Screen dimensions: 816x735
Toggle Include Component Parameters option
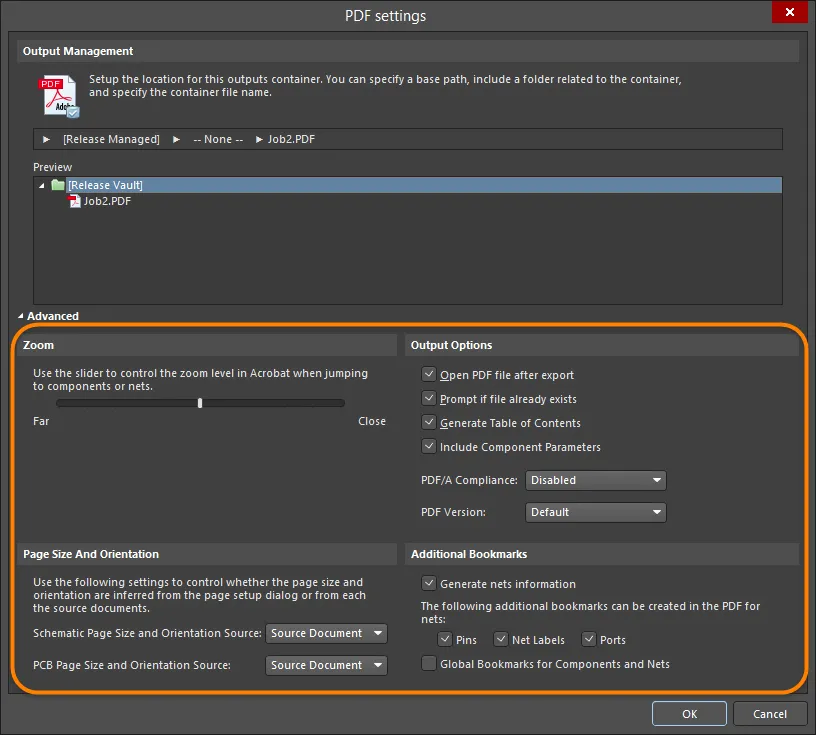pyautogui.click(x=429, y=447)
